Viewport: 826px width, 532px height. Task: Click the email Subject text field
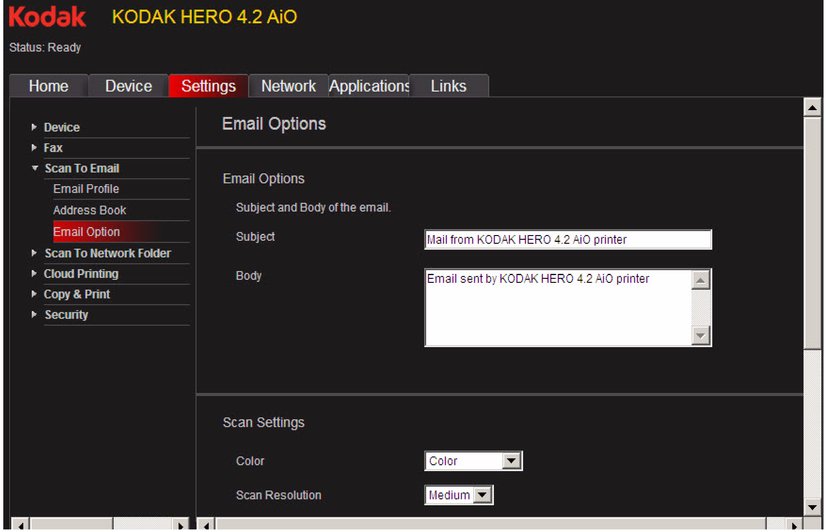[x=567, y=240]
